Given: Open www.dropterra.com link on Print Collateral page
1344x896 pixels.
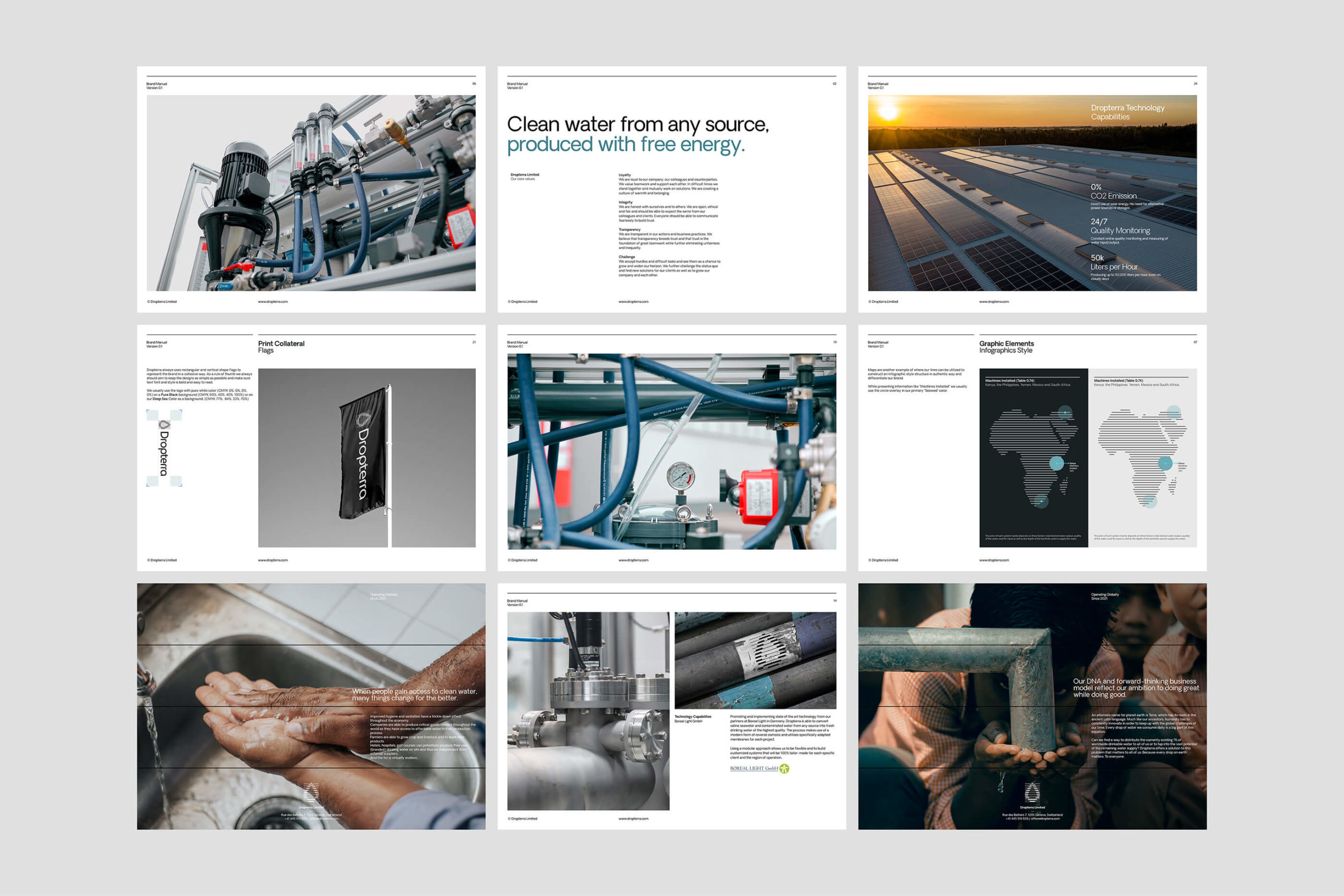Looking at the screenshot, I should [272, 561].
